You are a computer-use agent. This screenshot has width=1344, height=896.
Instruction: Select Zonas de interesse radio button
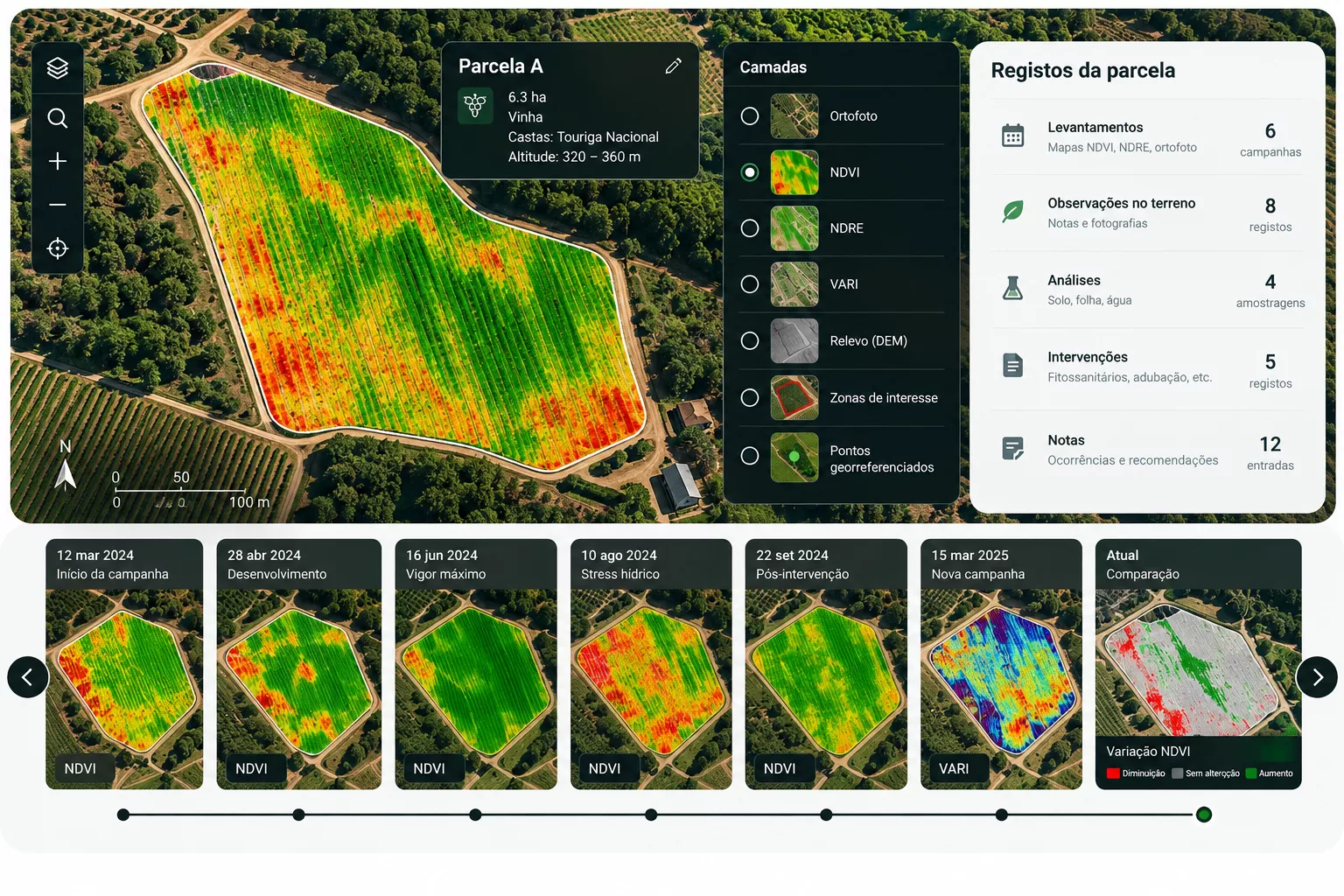point(750,398)
